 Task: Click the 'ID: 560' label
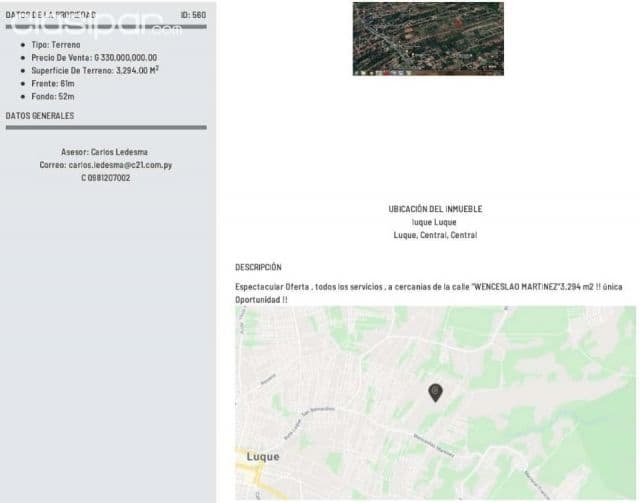(193, 15)
